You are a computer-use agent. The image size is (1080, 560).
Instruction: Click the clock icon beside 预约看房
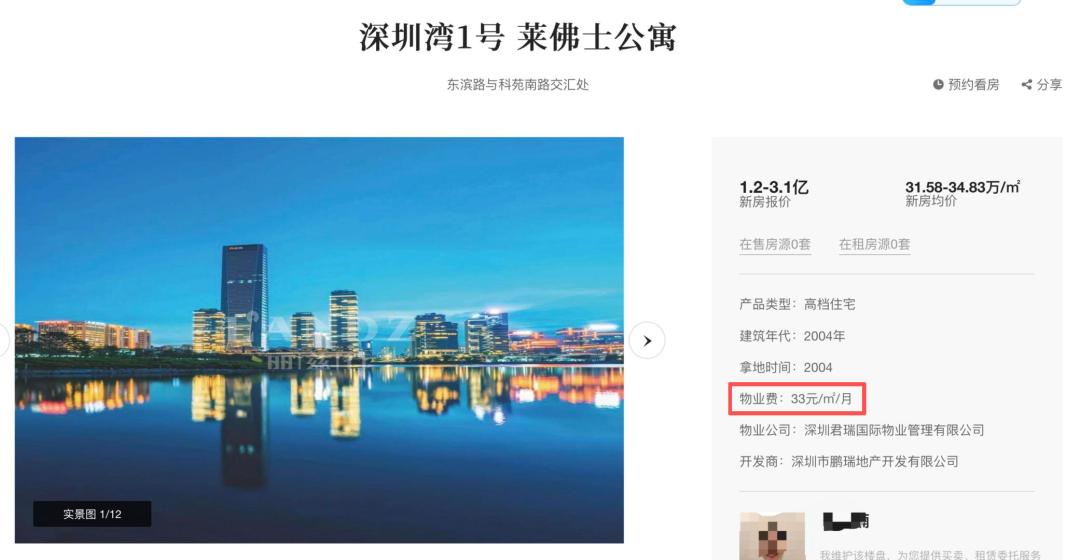tap(938, 85)
